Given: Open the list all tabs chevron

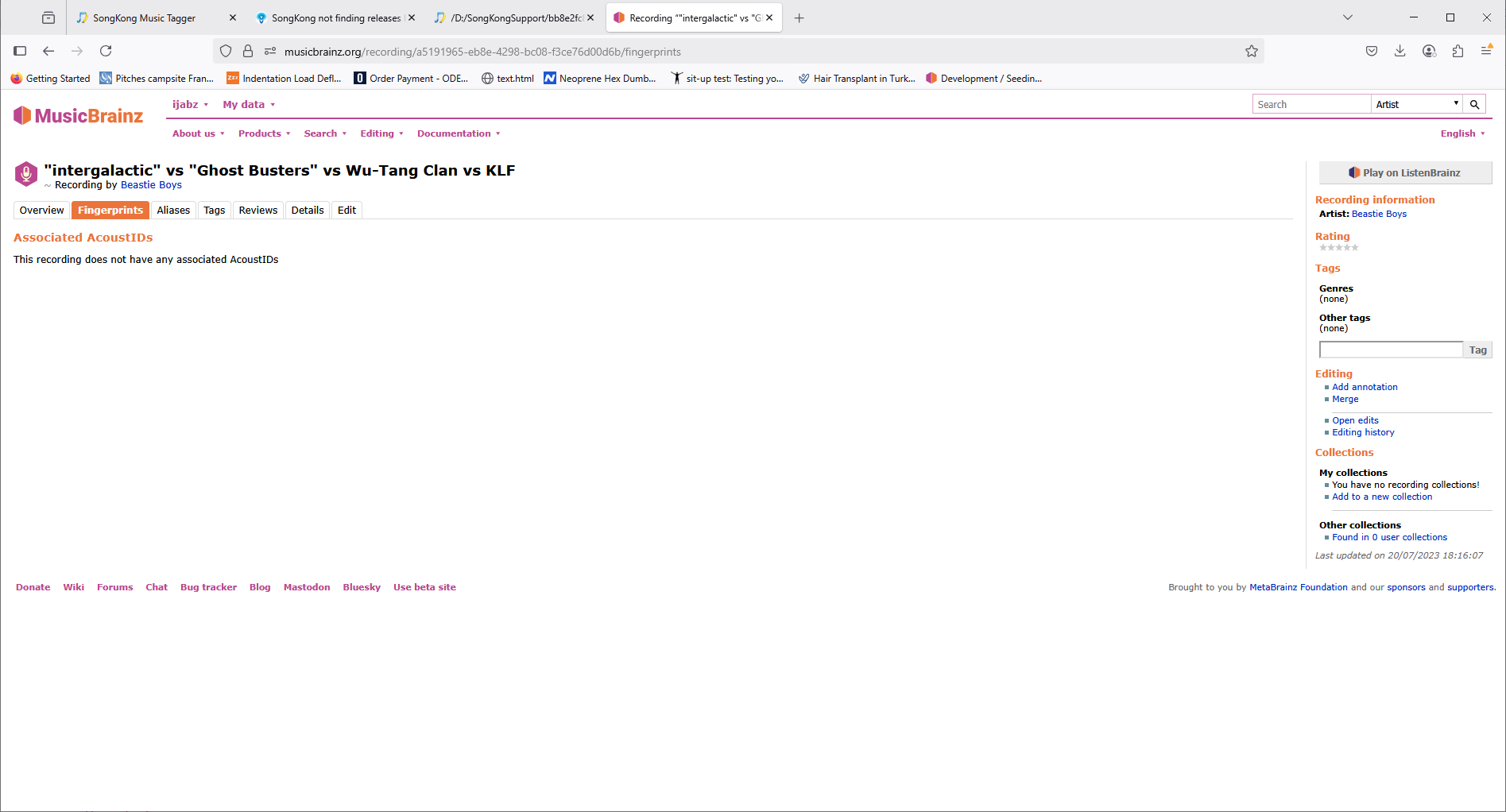Looking at the screenshot, I should point(1348,17).
